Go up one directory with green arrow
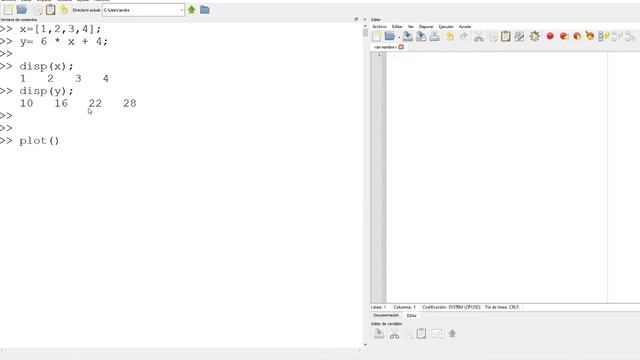This screenshot has width=640, height=360. (191, 10)
